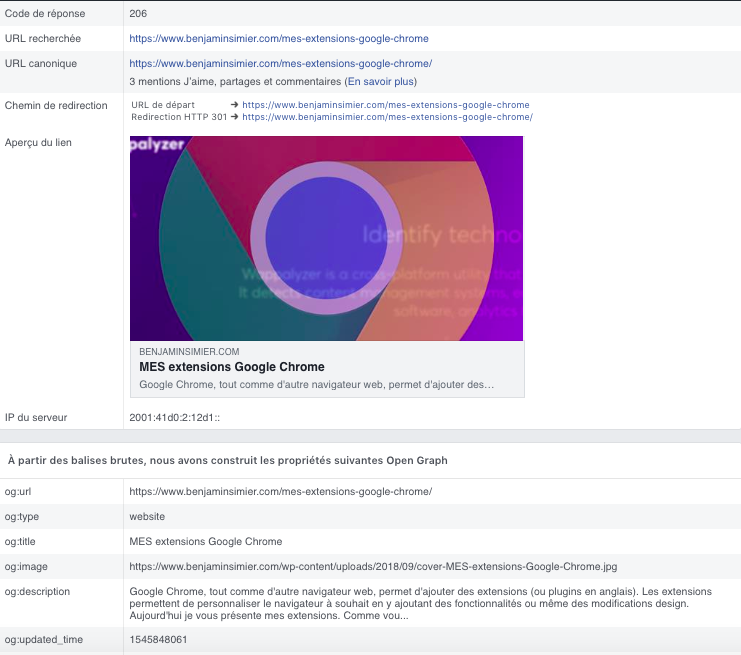
Task: Click the Chemin de redirection label
Action: [56, 106]
